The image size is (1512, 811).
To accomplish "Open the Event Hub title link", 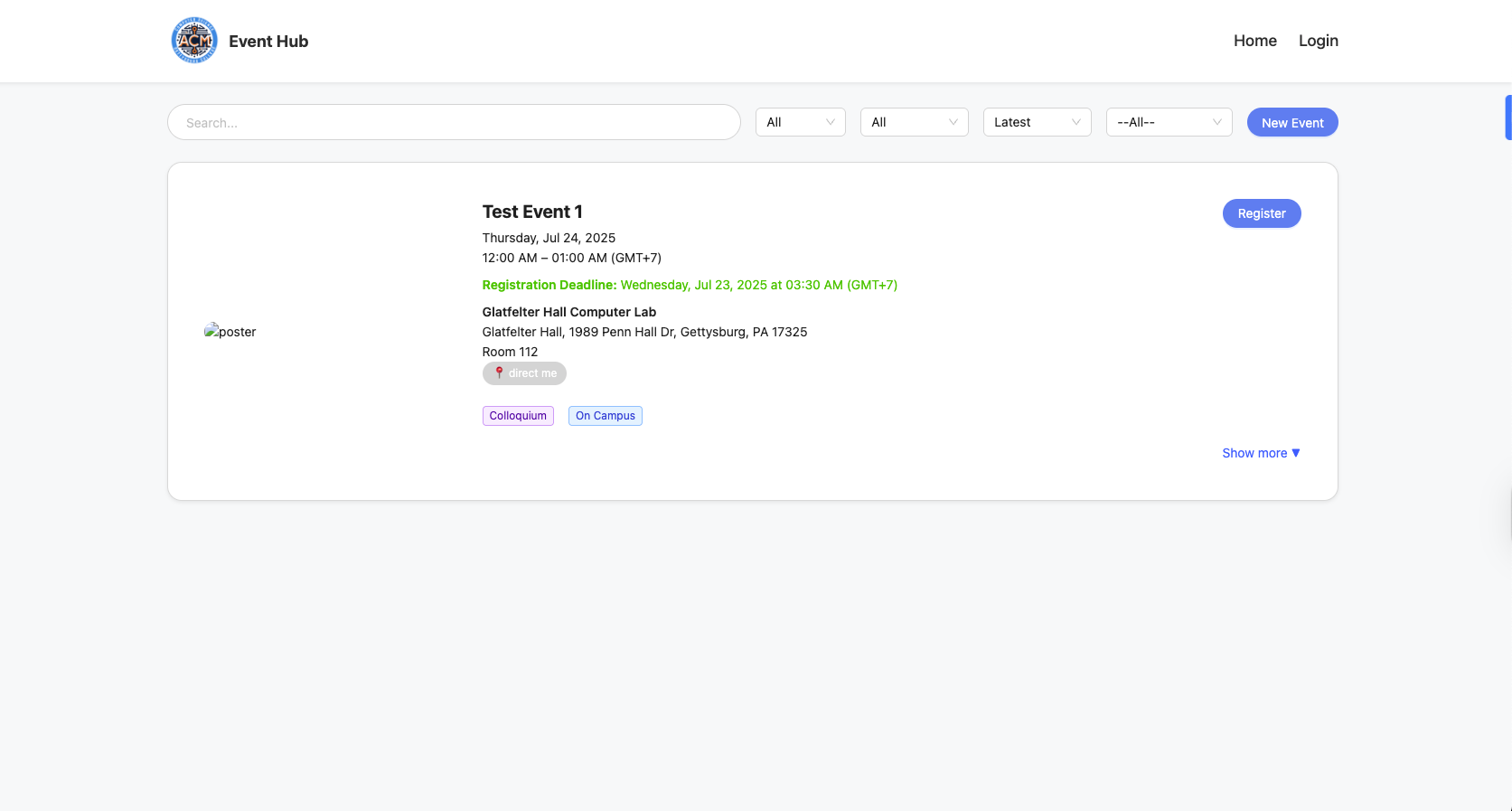I will 268,42.
